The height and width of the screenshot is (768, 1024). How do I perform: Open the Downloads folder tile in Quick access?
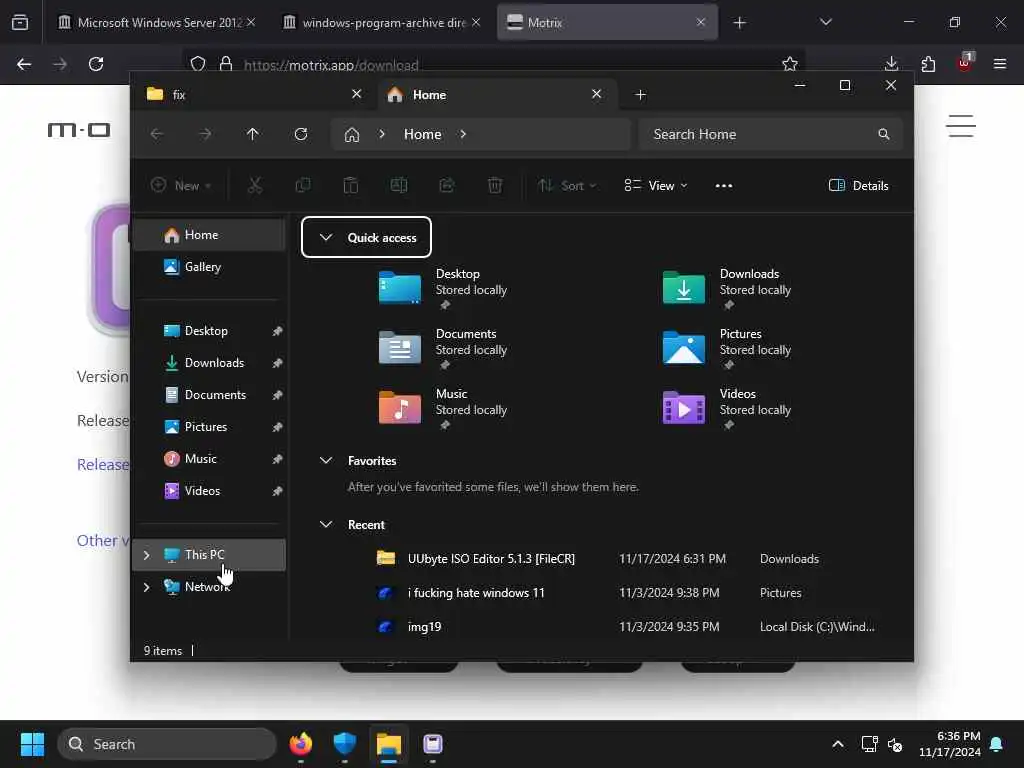728,287
